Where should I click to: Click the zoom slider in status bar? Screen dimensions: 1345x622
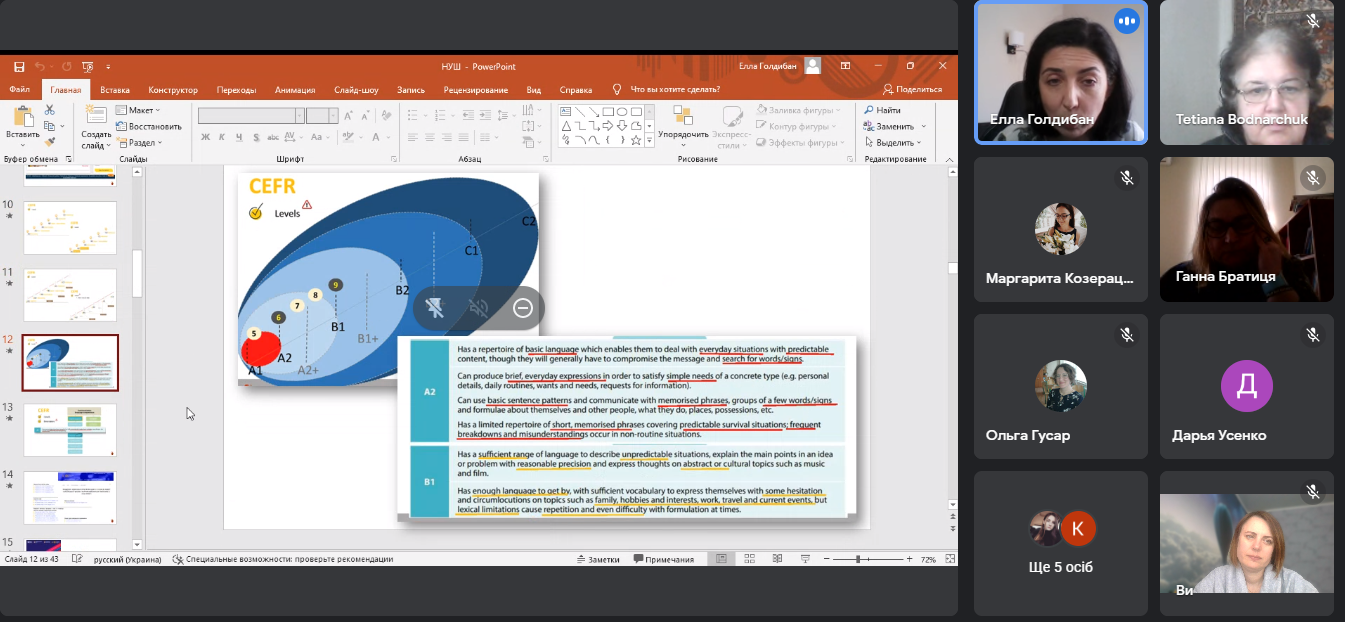coord(859,559)
